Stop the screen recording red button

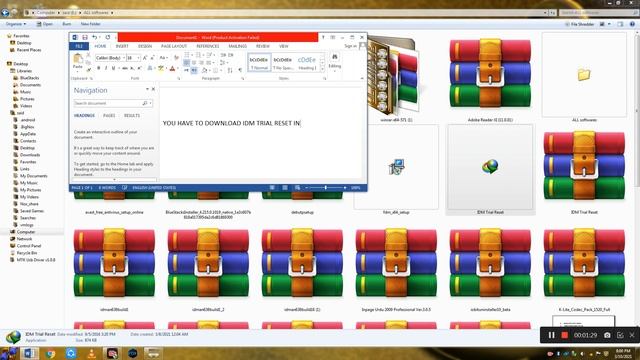point(564,335)
